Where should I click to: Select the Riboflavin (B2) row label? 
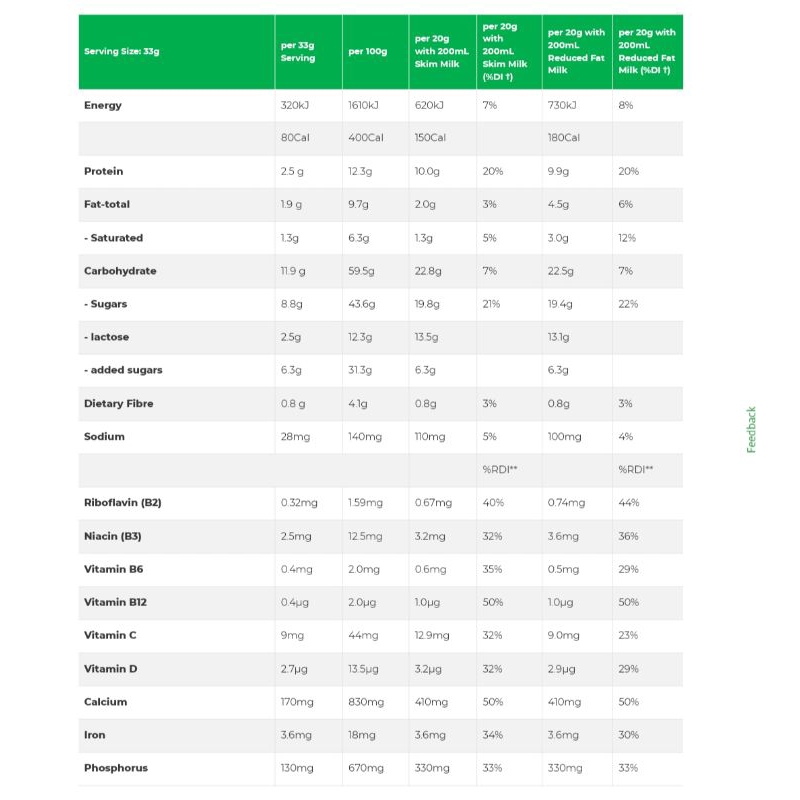123,502
